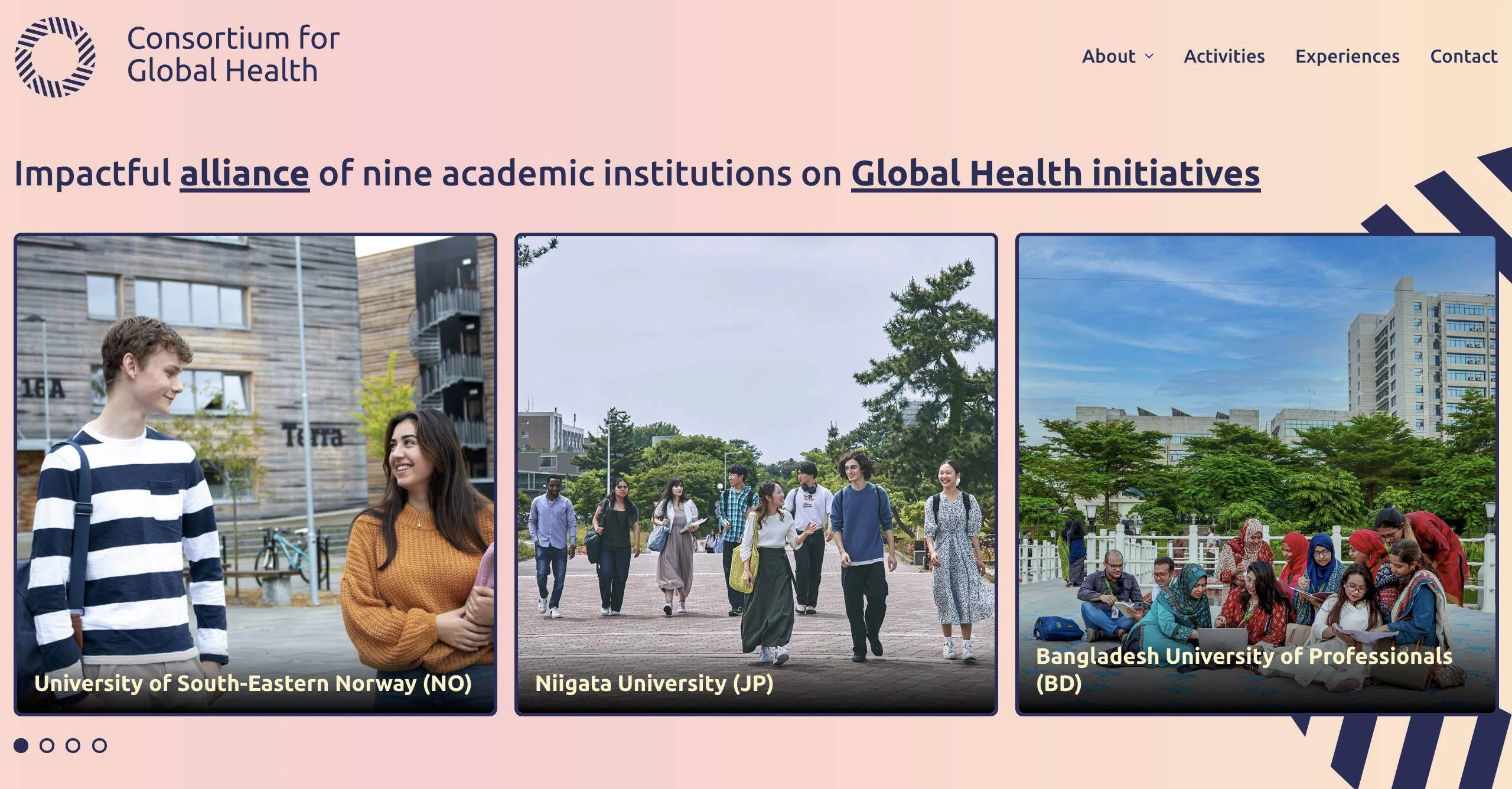1512x789 pixels.
Task: Click the 'Impactful' headline text
Action: click(93, 174)
